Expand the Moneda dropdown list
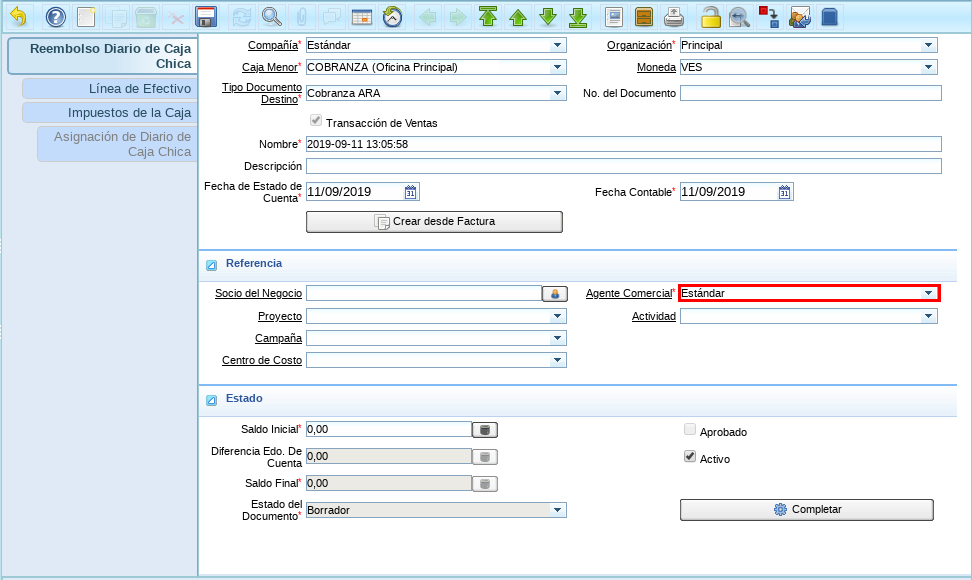This screenshot has width=972, height=580. (929, 67)
